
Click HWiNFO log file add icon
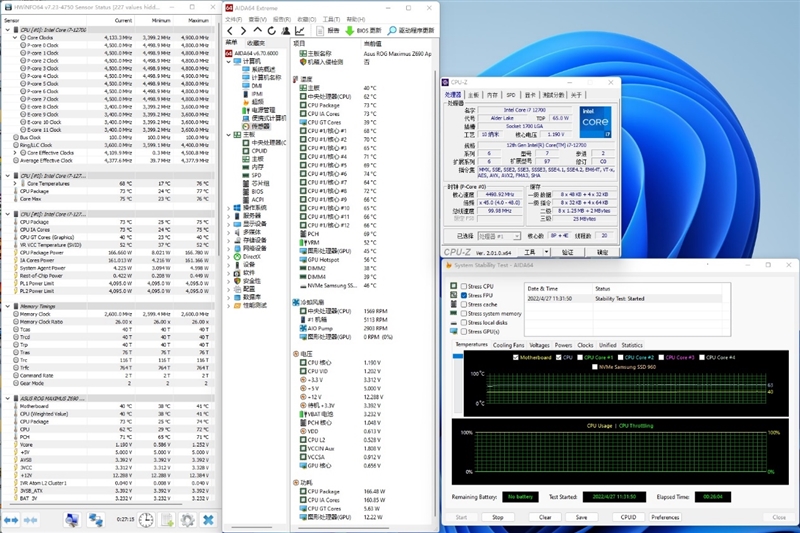point(167,520)
